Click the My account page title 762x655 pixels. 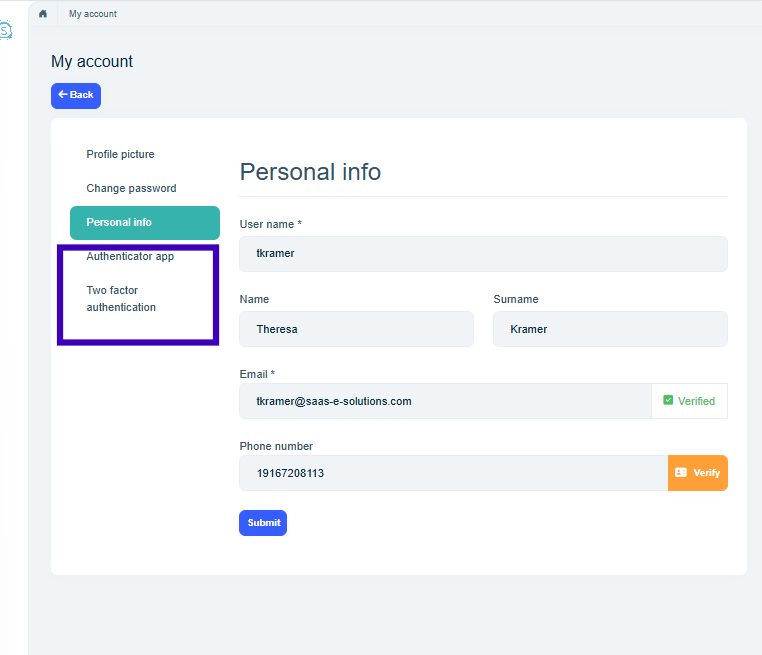(x=92, y=62)
